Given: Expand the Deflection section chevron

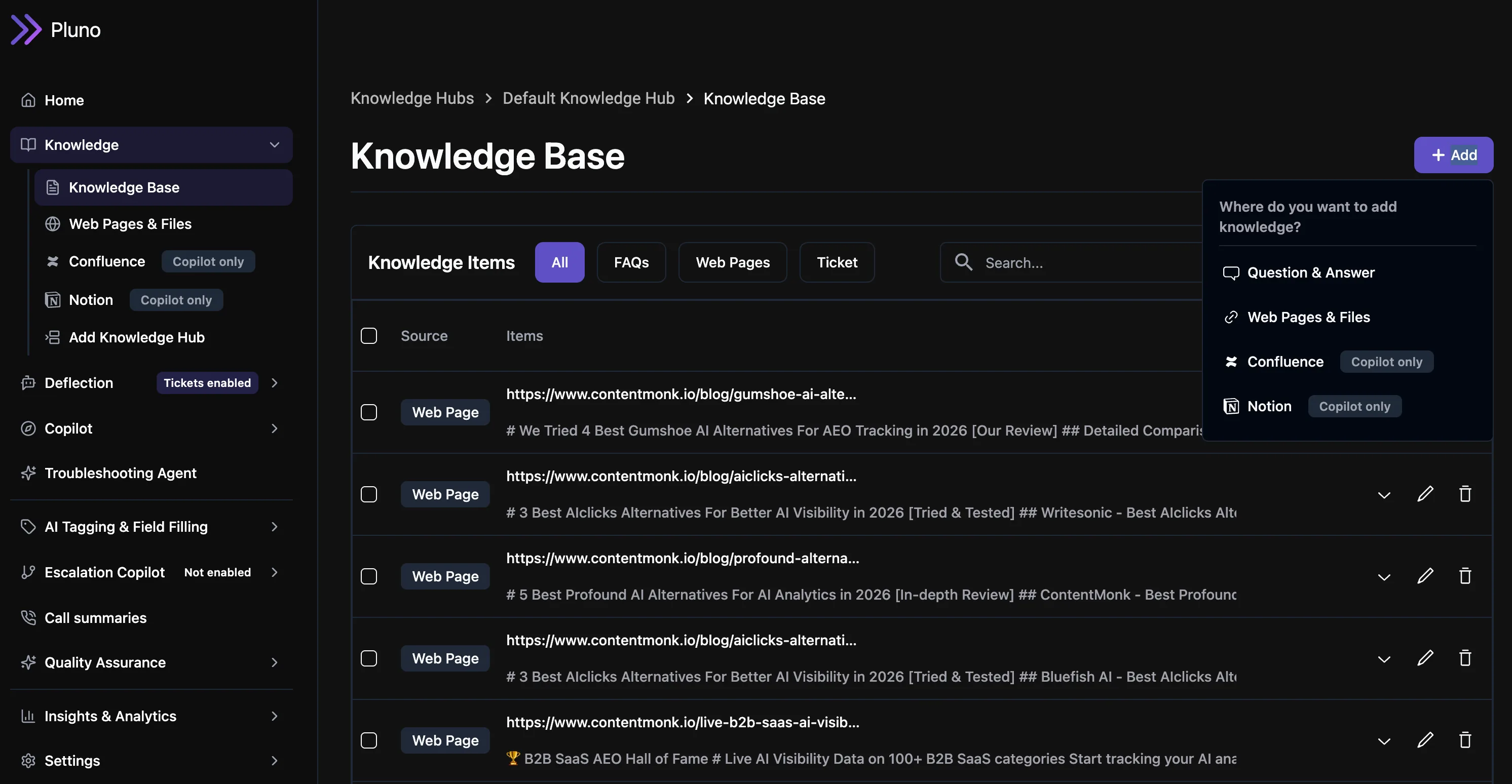Looking at the screenshot, I should (x=274, y=382).
